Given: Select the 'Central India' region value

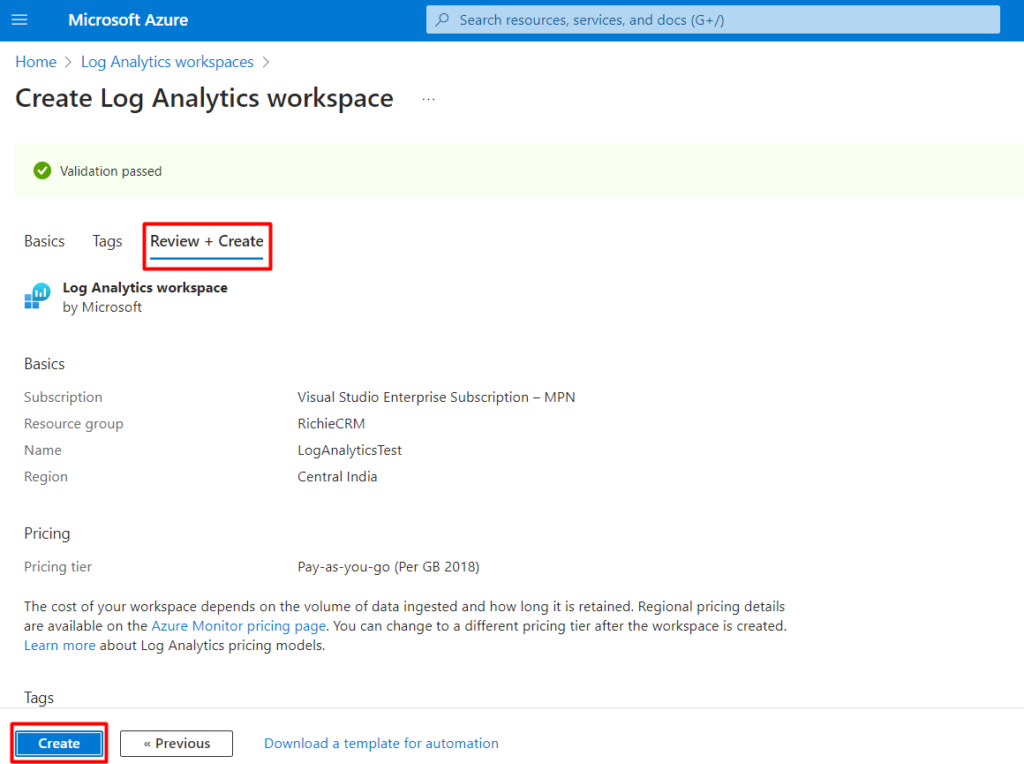Looking at the screenshot, I should pyautogui.click(x=338, y=477).
